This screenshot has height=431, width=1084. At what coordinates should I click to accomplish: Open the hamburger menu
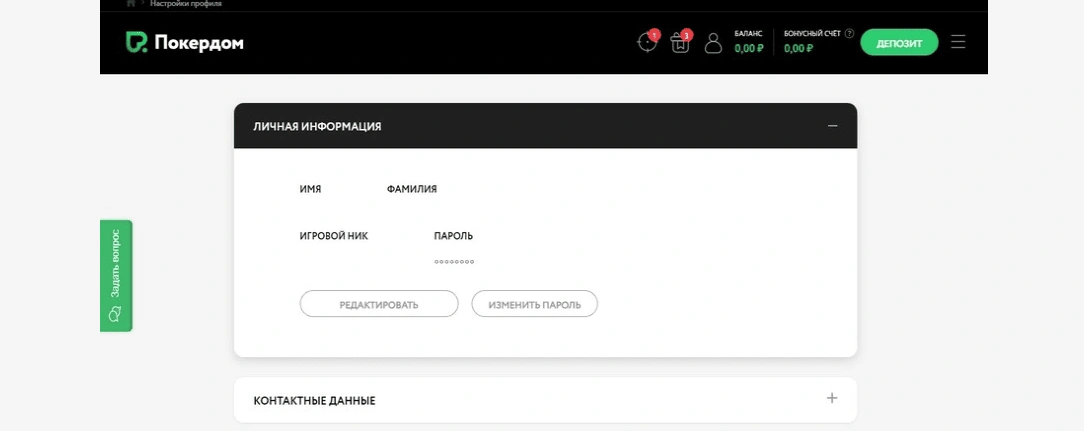pyautogui.click(x=958, y=42)
